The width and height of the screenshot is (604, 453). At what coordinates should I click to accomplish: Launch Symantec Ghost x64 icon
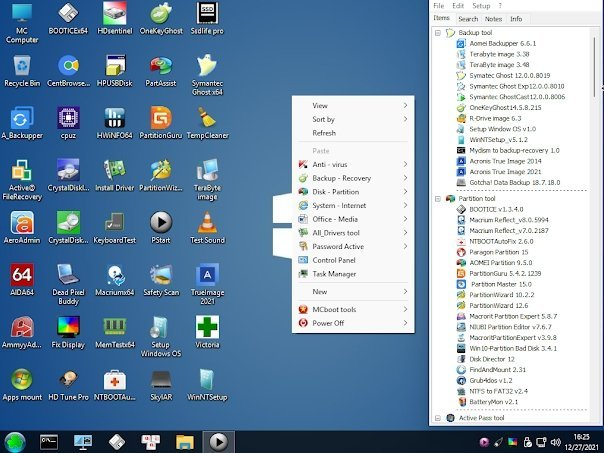(207, 75)
